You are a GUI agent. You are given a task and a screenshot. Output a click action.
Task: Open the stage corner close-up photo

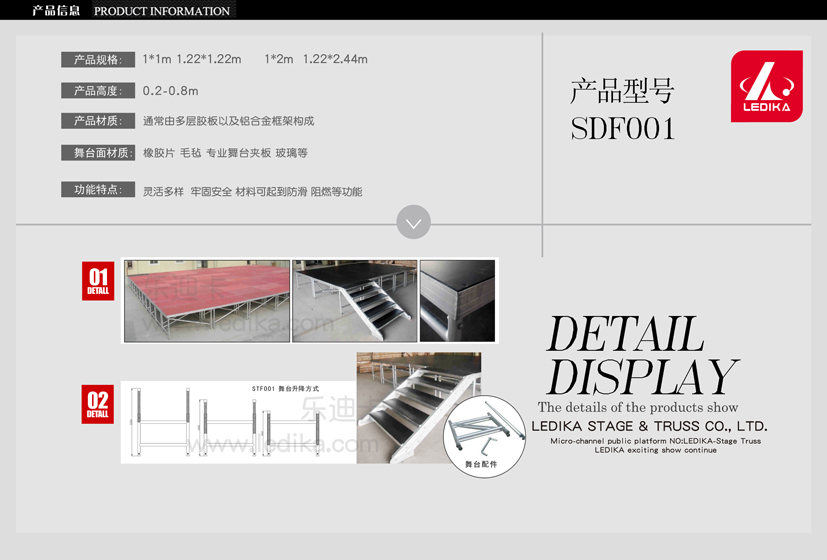pos(457,301)
